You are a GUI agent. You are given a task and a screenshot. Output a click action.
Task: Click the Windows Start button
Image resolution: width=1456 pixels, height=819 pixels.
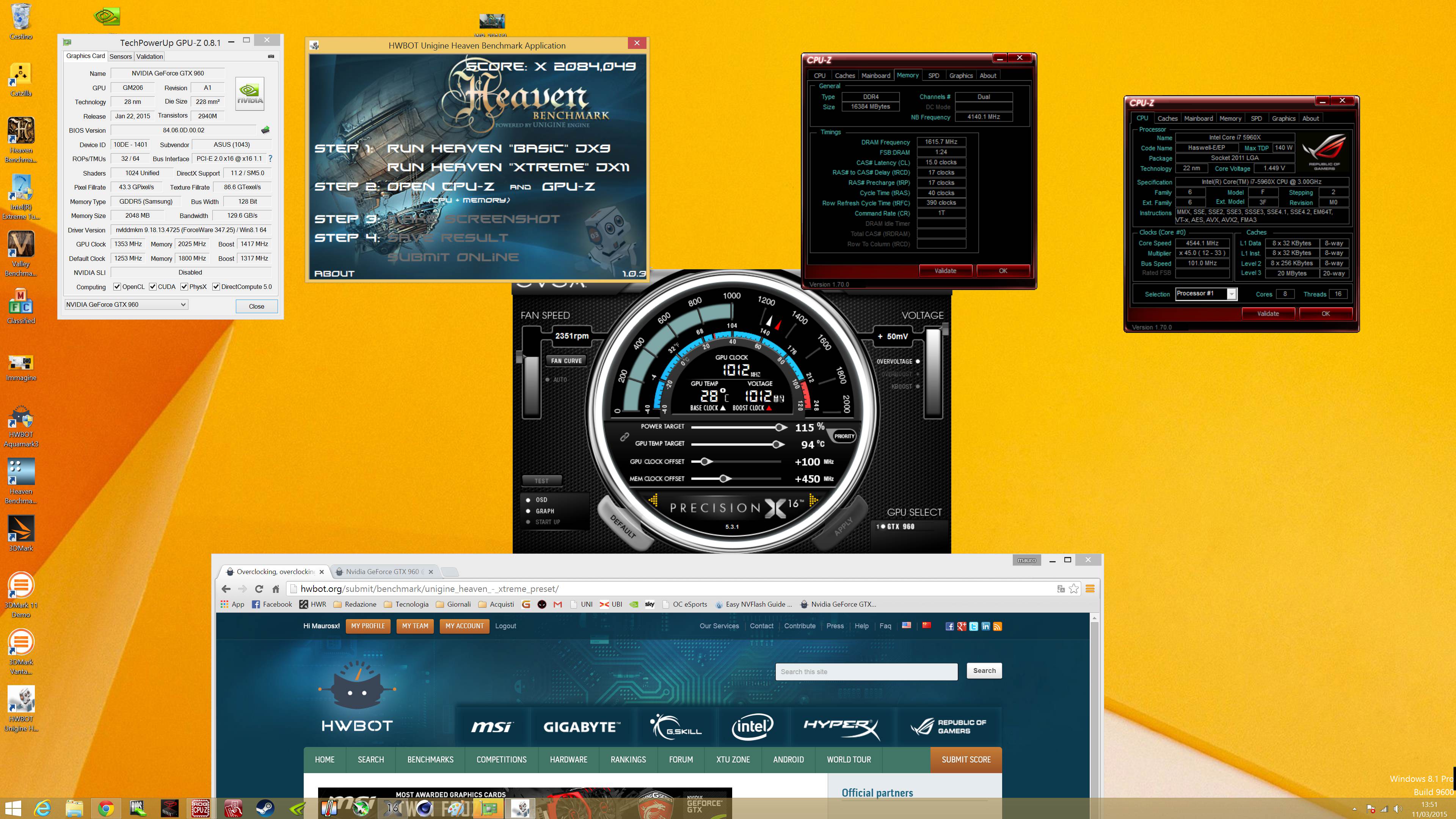tap(13, 808)
